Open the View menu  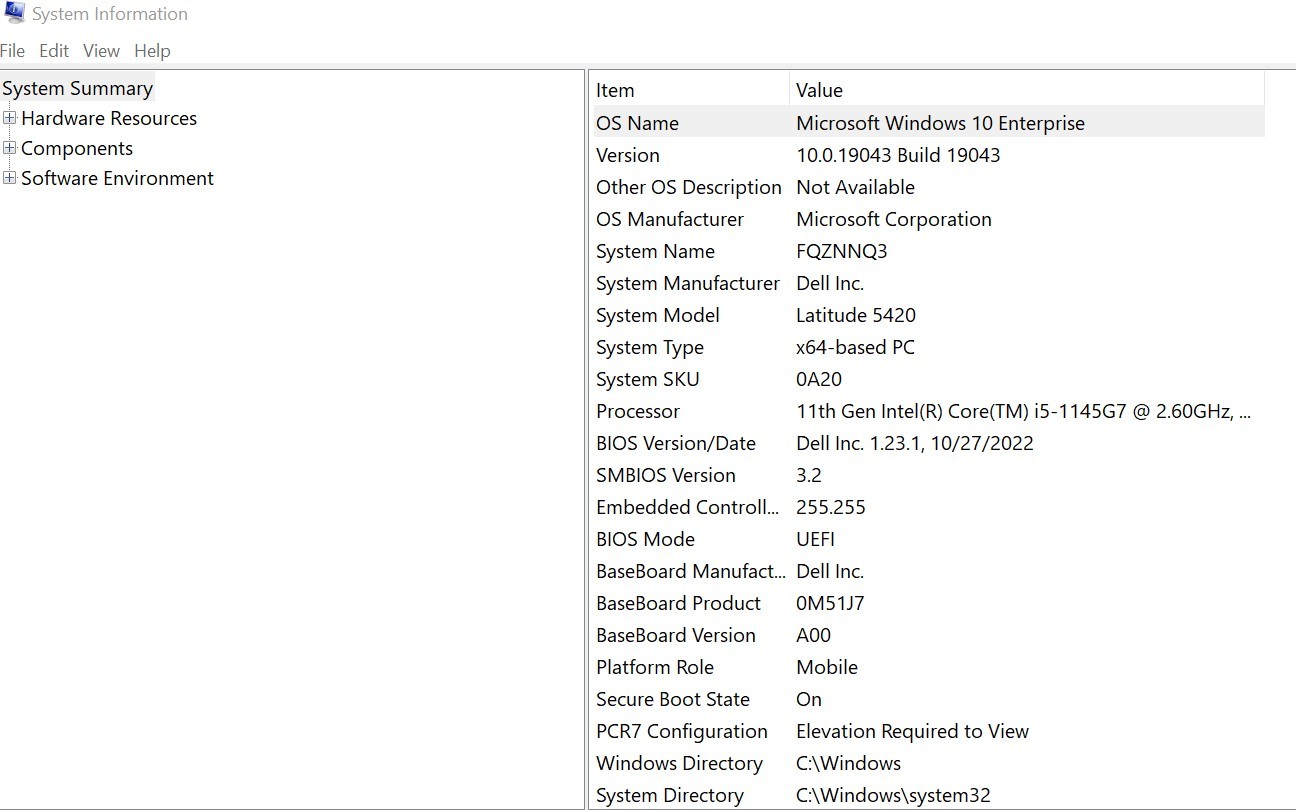[x=101, y=51]
